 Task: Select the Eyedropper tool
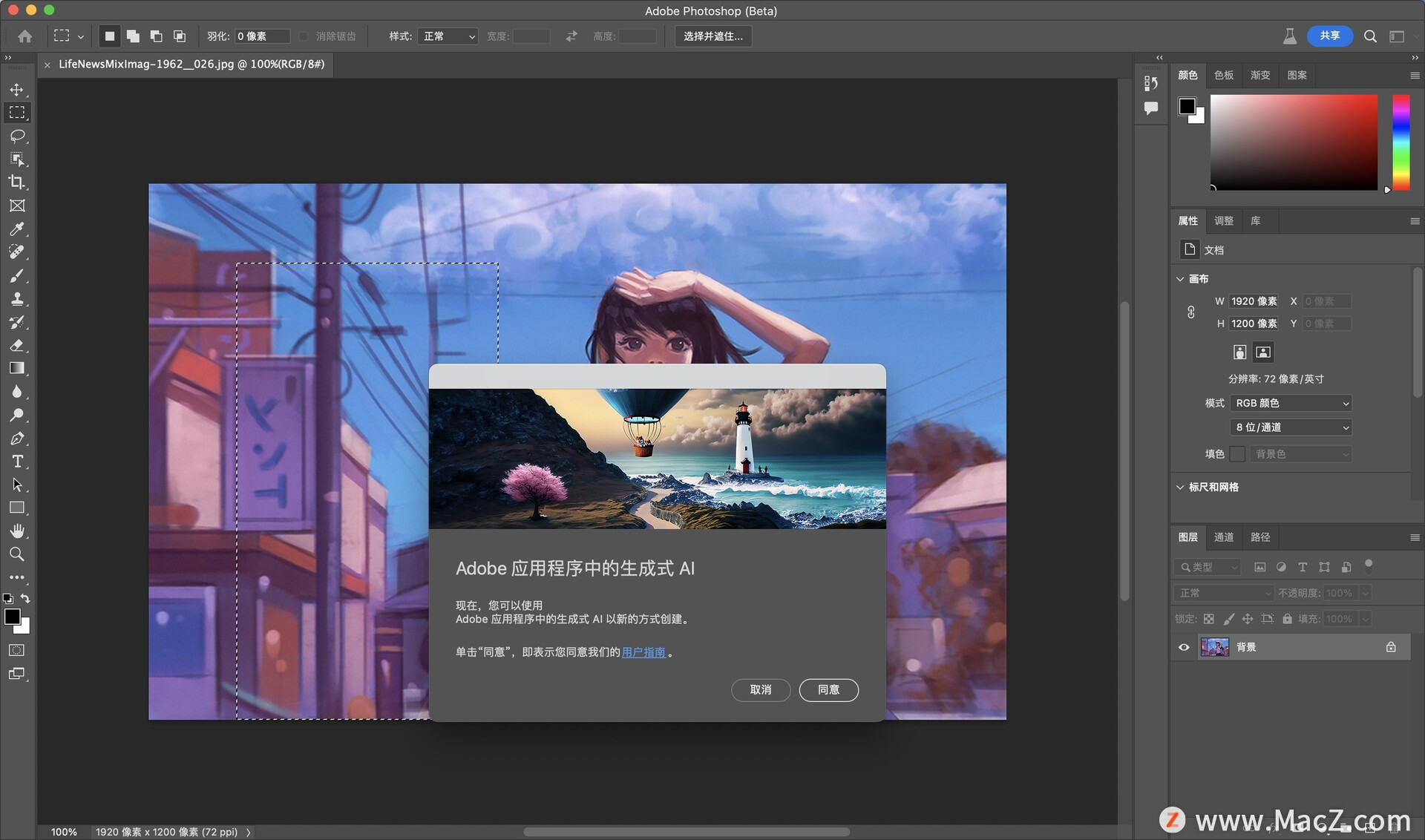coord(18,229)
